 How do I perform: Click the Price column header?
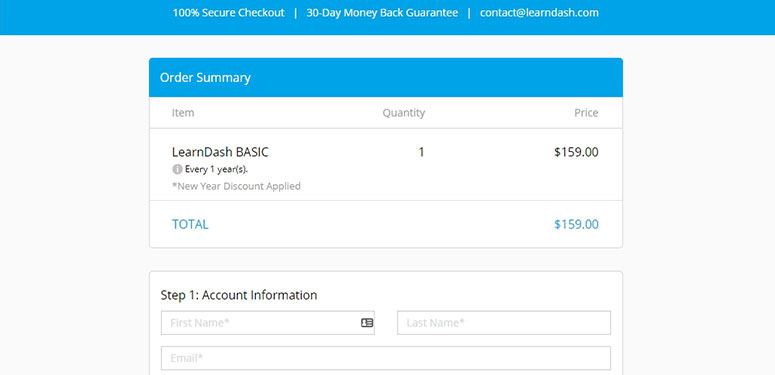pyautogui.click(x=586, y=113)
